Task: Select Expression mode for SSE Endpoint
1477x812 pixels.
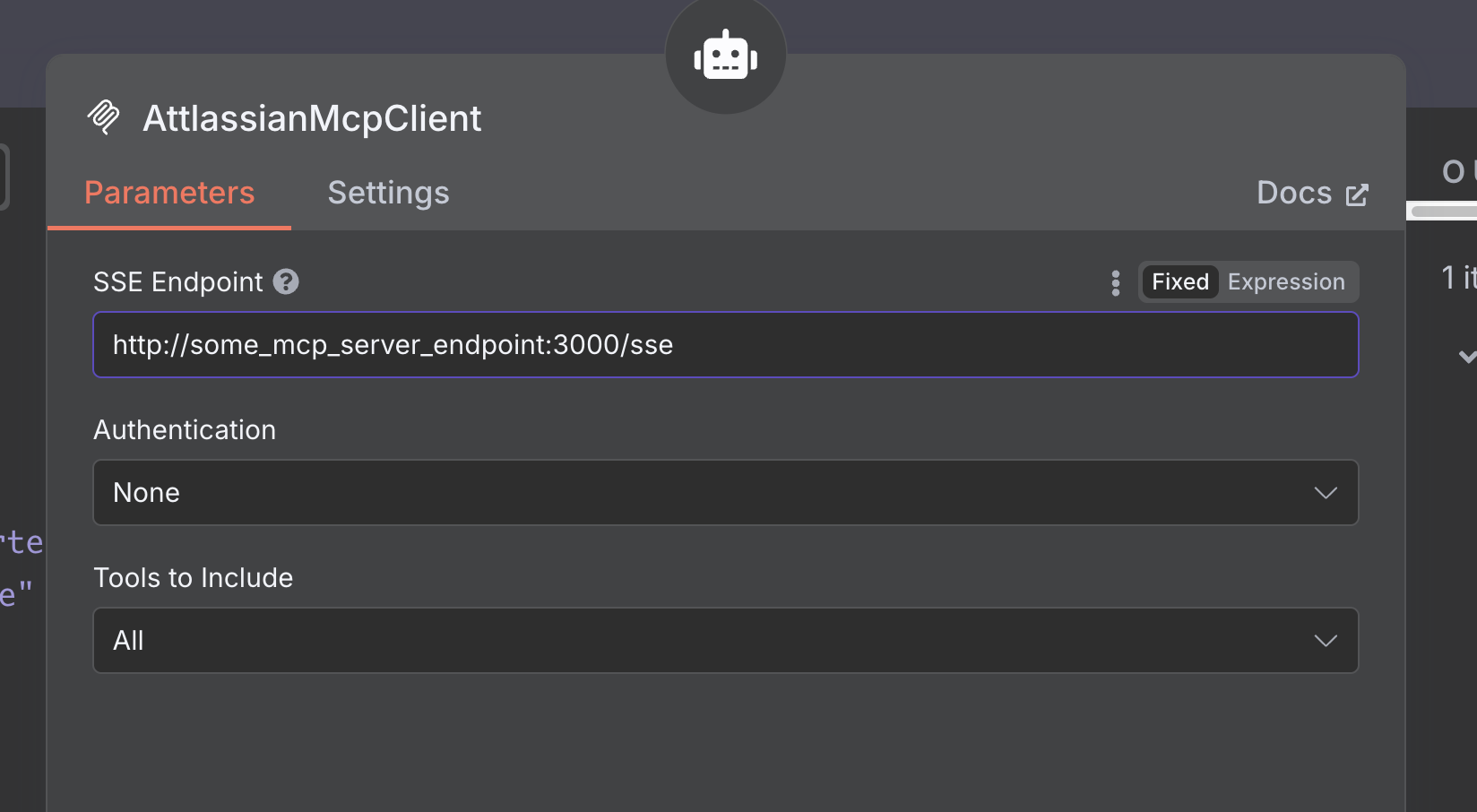Action: [x=1286, y=281]
